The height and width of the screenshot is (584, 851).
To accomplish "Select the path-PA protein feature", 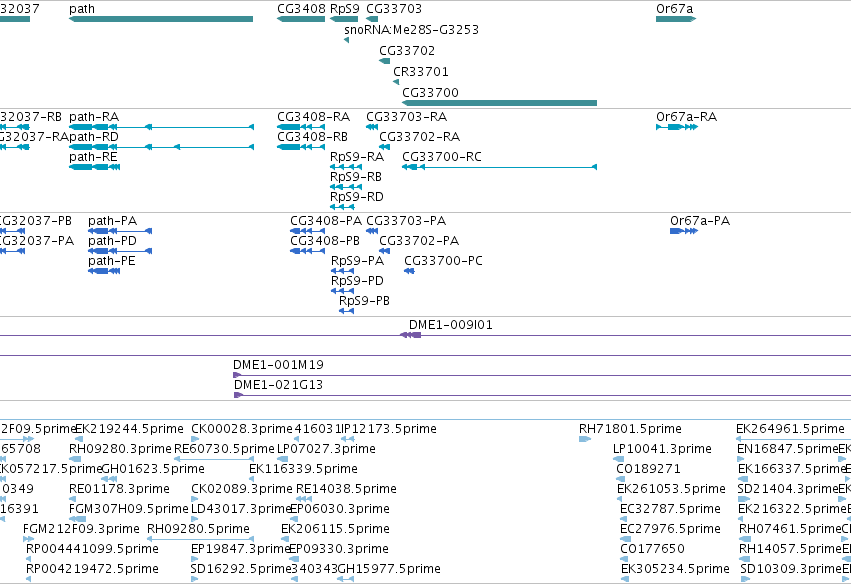I will (x=120, y=231).
